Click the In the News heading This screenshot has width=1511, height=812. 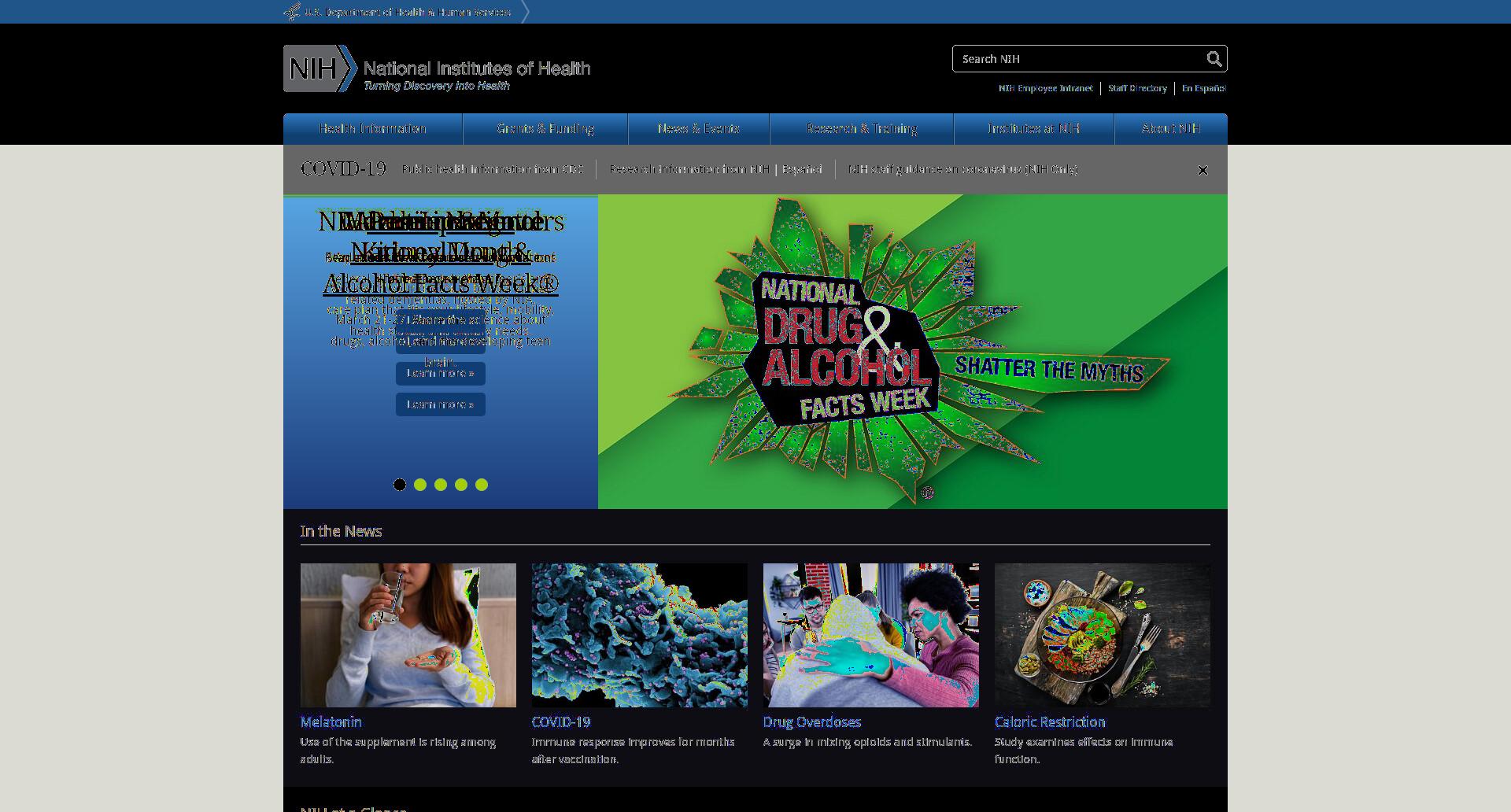point(341,531)
